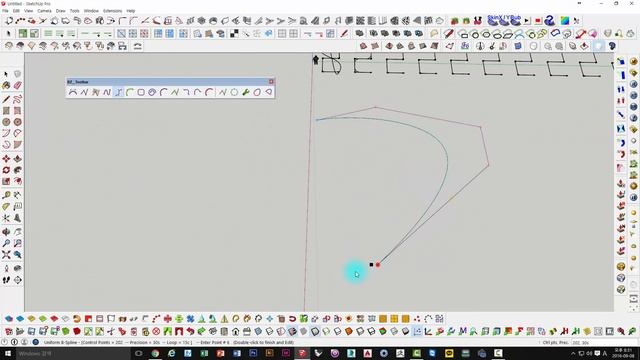The width and height of the screenshot is (640, 360).
Task: Open PowerPoint from the taskbar
Action: tap(220, 353)
